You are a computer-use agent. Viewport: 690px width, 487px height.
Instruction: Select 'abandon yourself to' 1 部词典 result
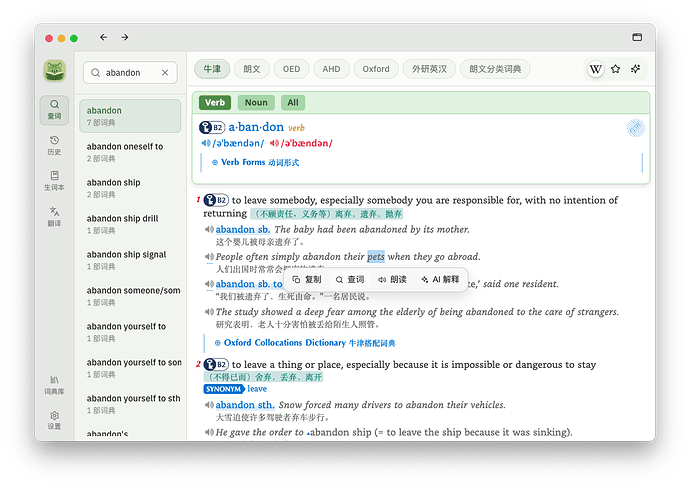[130, 332]
